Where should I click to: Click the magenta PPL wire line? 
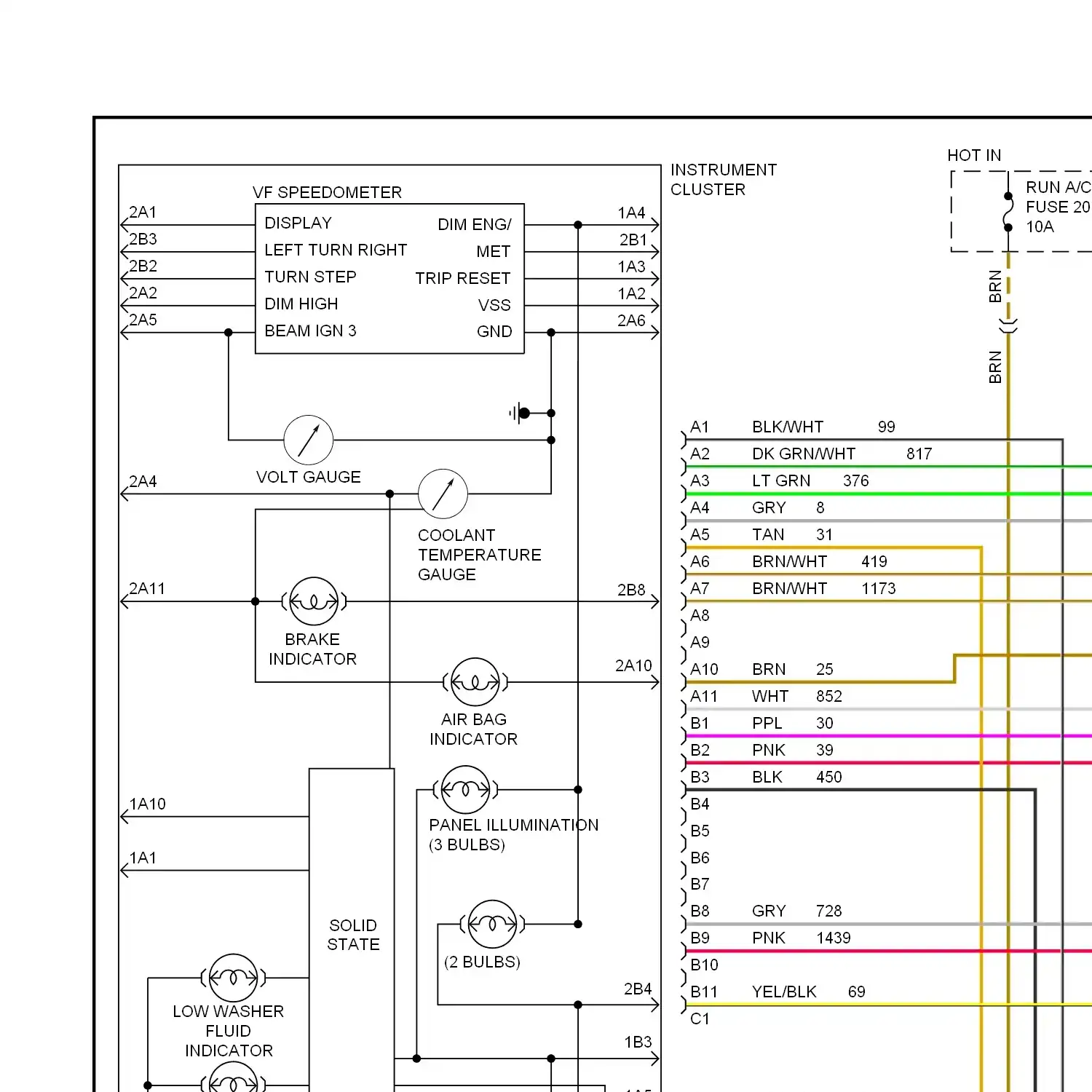pos(889,736)
